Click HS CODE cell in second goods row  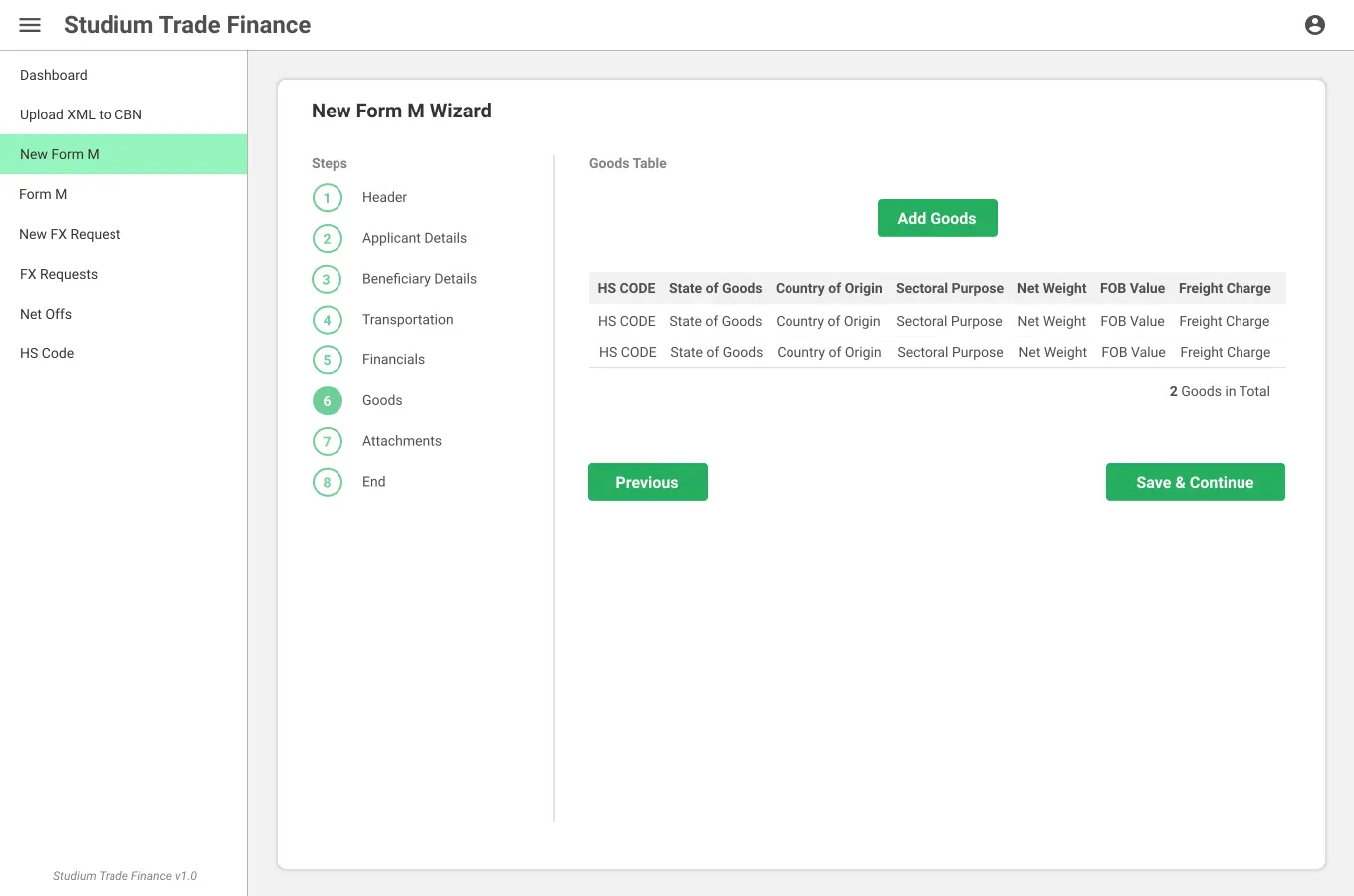coord(627,352)
